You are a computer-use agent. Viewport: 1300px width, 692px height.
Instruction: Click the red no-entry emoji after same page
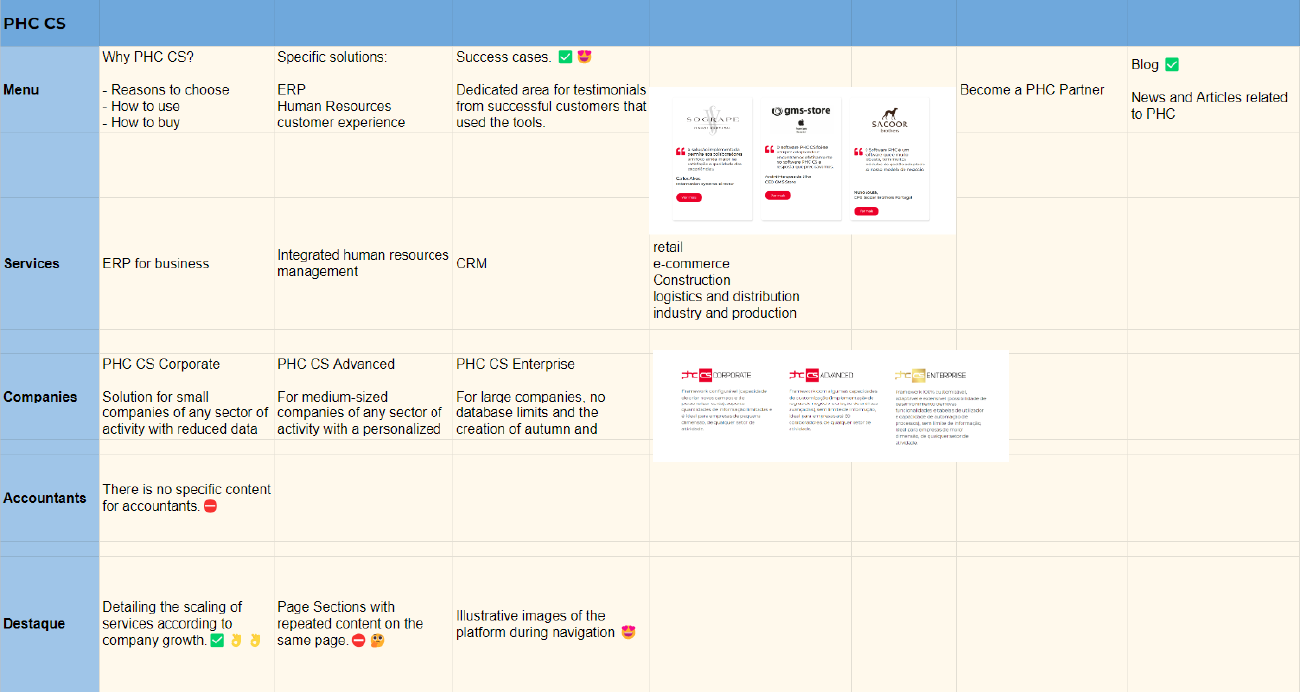click(359, 640)
